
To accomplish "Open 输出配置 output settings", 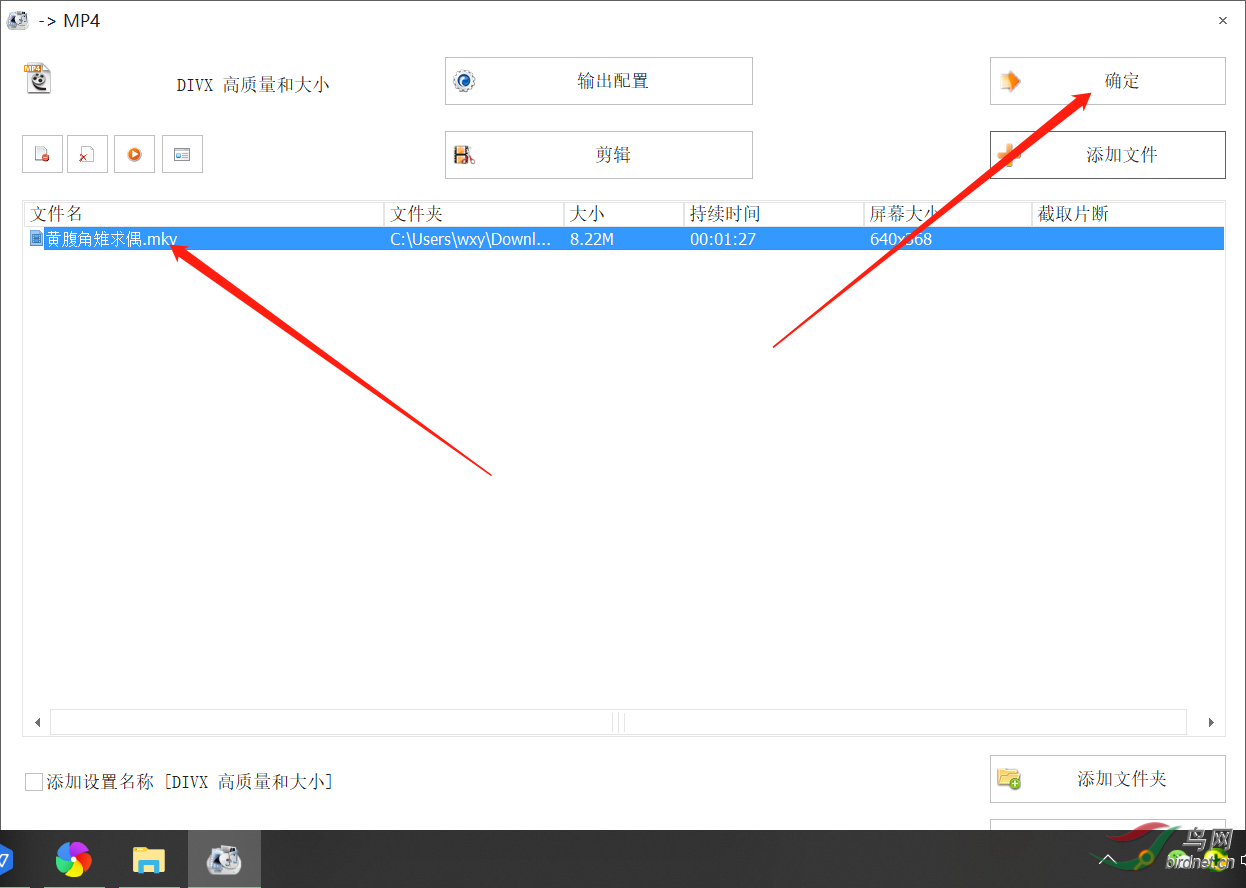I will point(598,81).
